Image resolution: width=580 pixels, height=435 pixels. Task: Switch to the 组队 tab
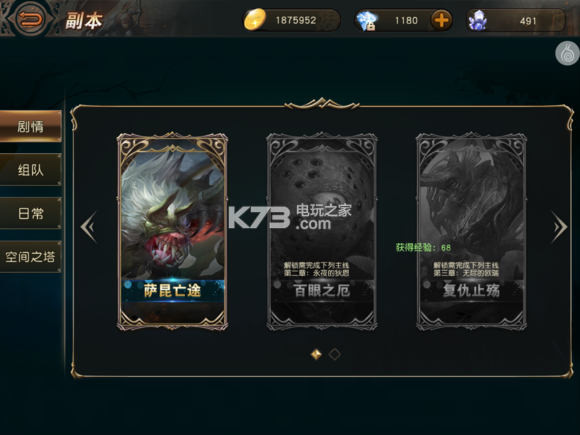pos(30,170)
